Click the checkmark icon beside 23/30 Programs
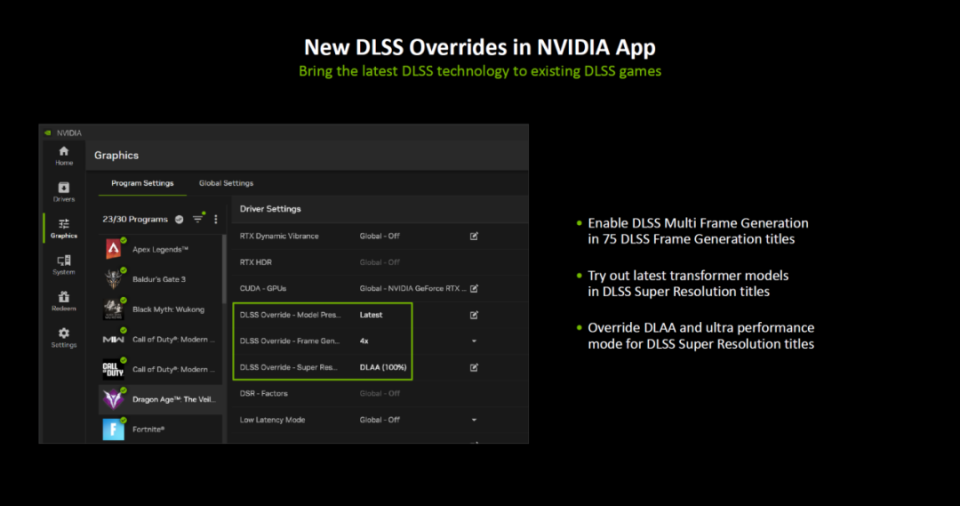 tap(179, 219)
